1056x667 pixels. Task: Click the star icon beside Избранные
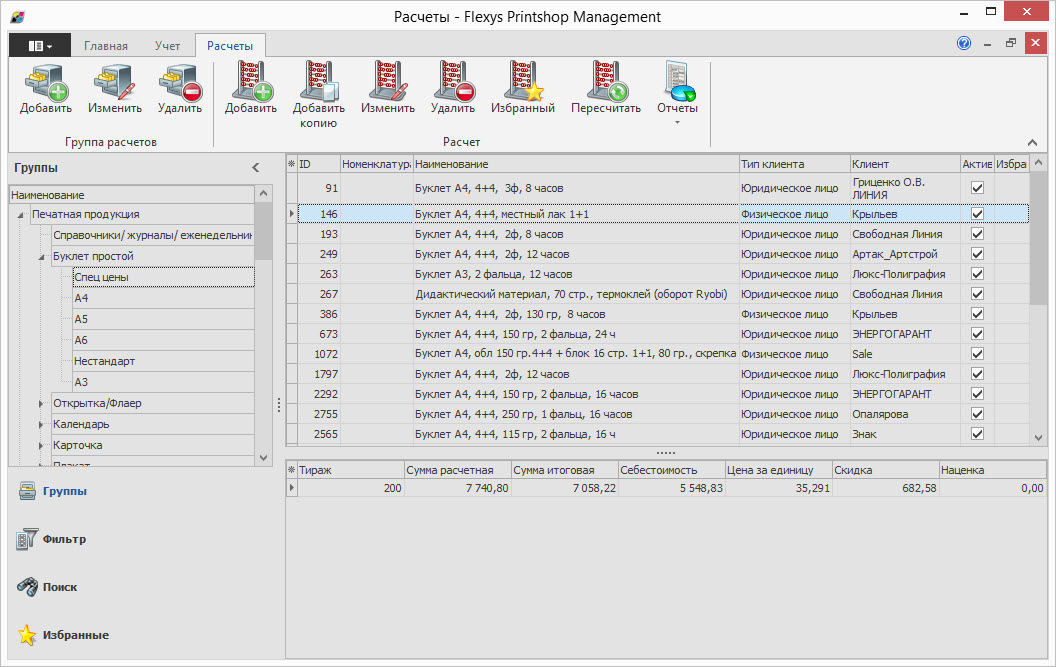click(x=27, y=635)
